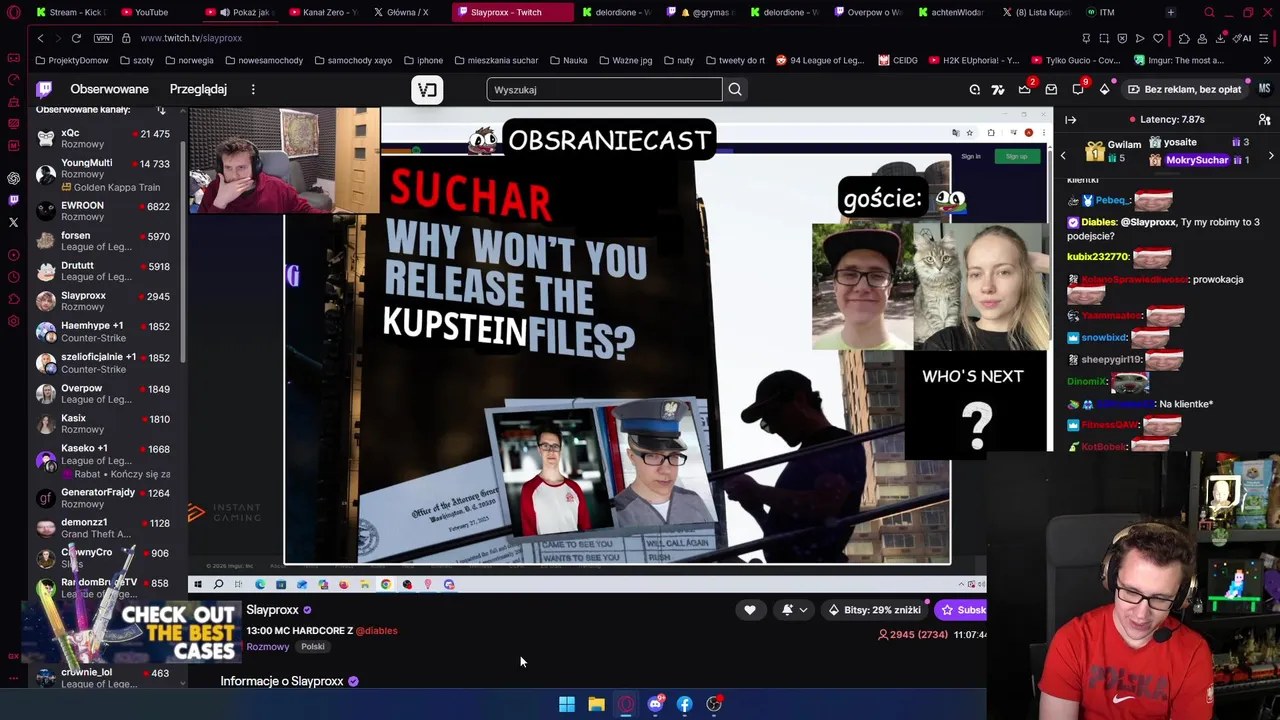The width and height of the screenshot is (1280, 720).
Task: Click Bez reklam, bez opłat button
Action: [1184, 89]
